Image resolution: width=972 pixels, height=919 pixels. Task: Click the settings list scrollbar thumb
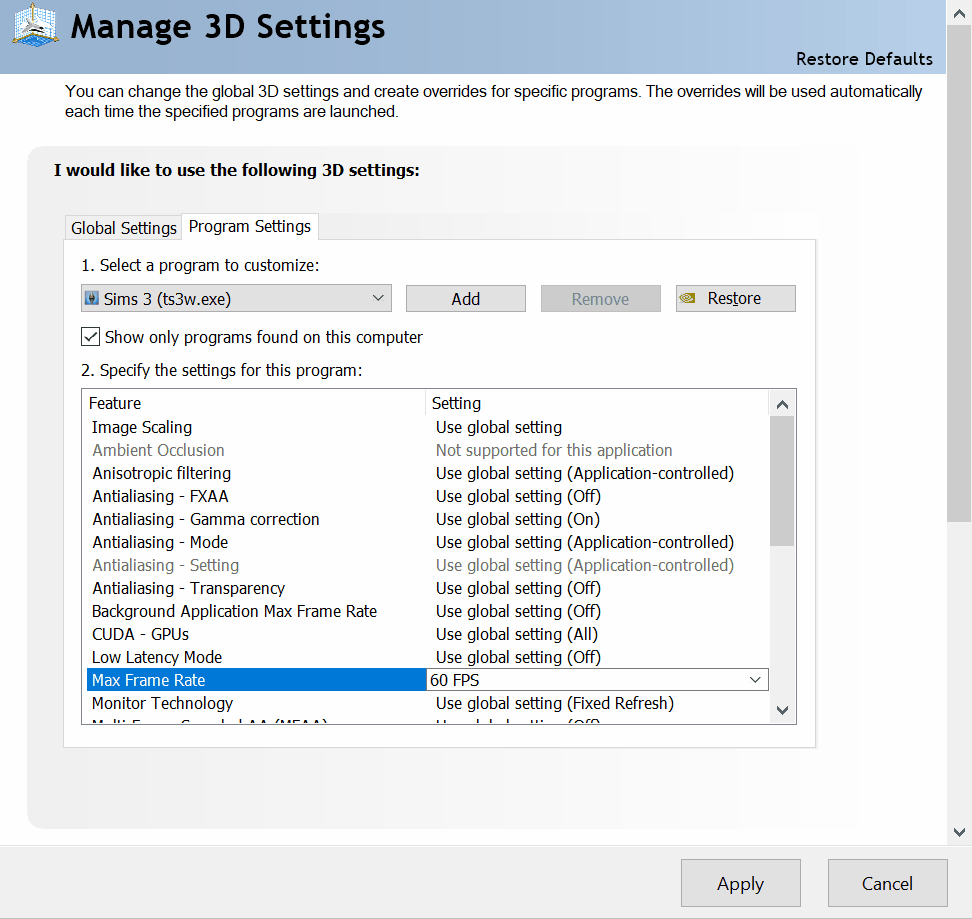pos(782,481)
